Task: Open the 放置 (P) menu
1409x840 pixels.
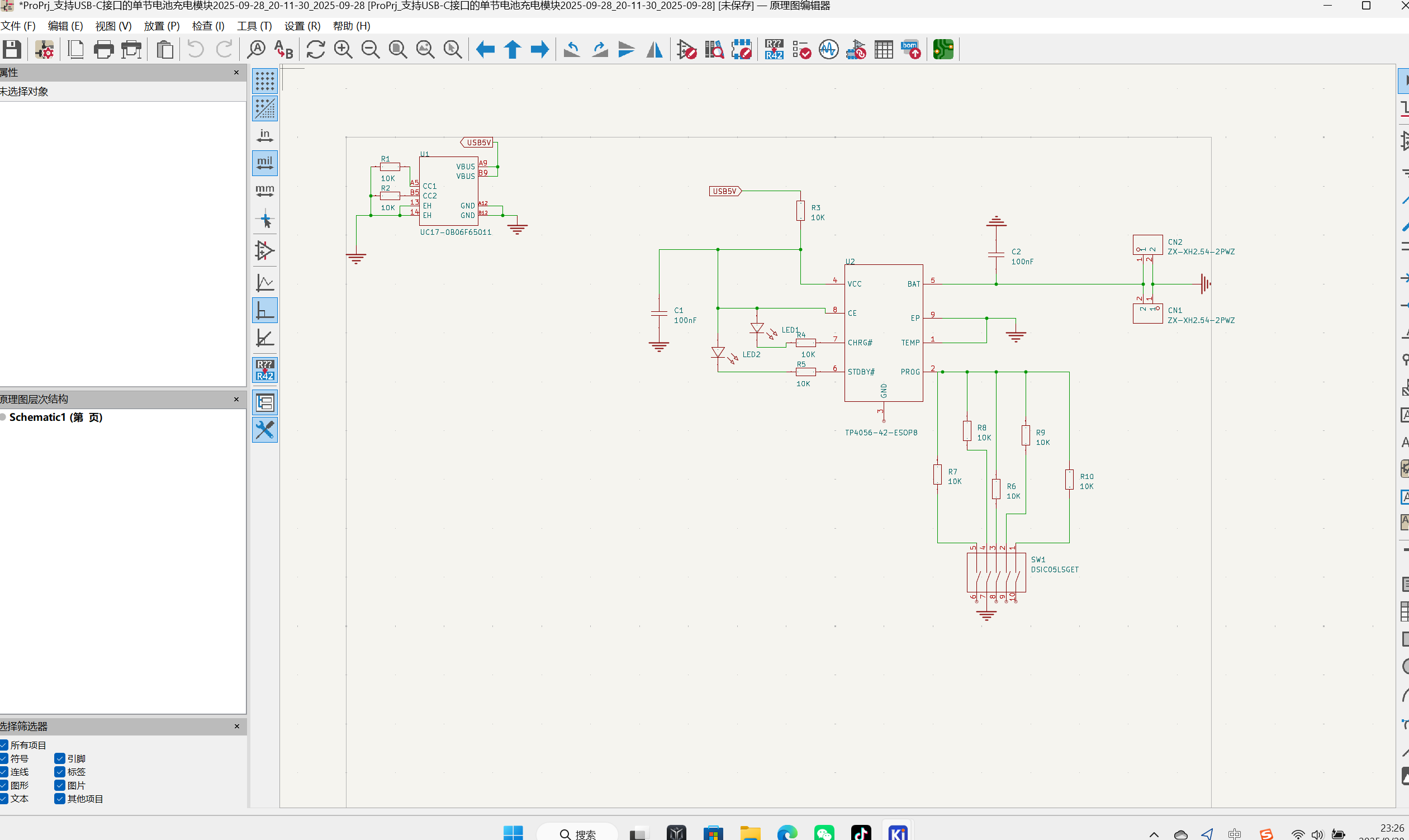Action: 162,26
